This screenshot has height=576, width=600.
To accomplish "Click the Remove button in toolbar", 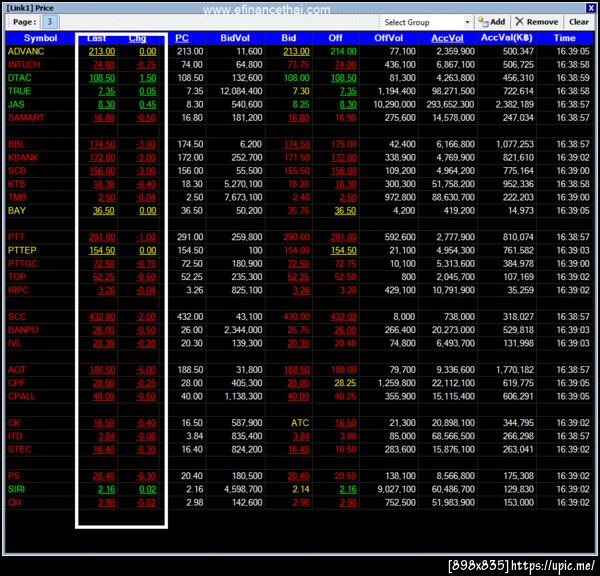I will tap(536, 22).
